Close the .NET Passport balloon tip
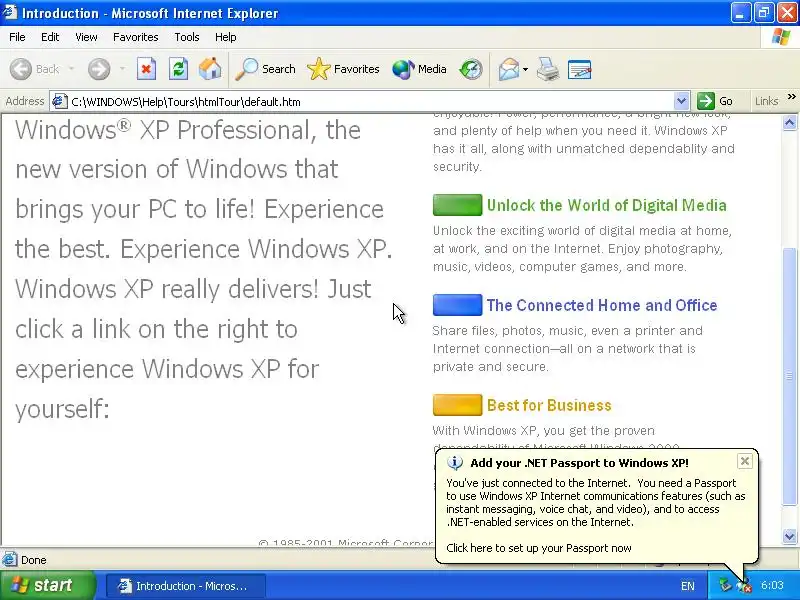 click(x=744, y=461)
